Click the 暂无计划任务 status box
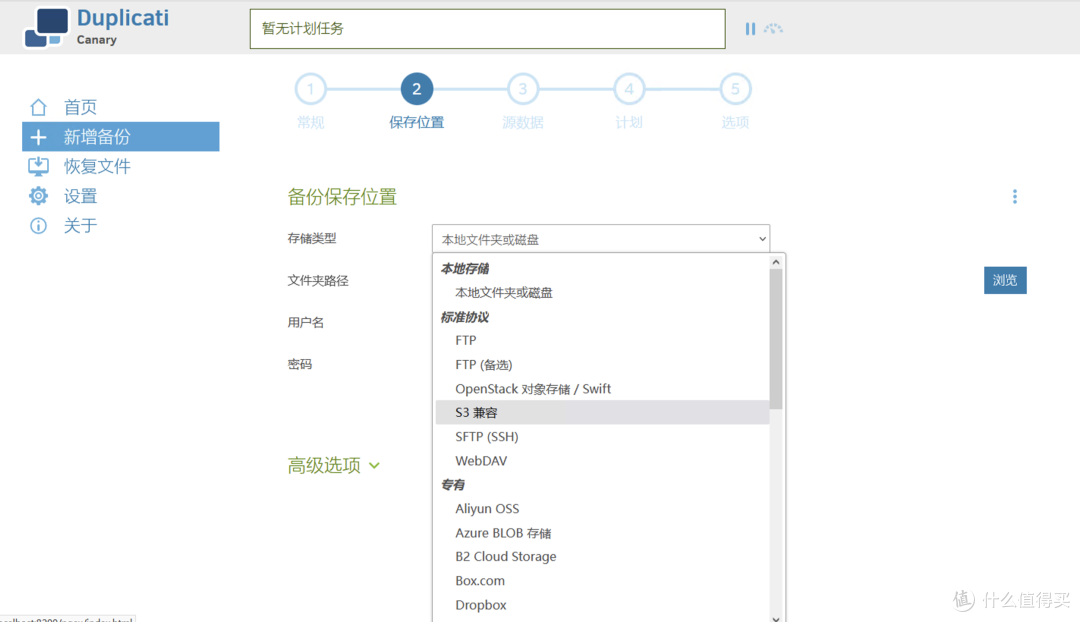 point(488,29)
